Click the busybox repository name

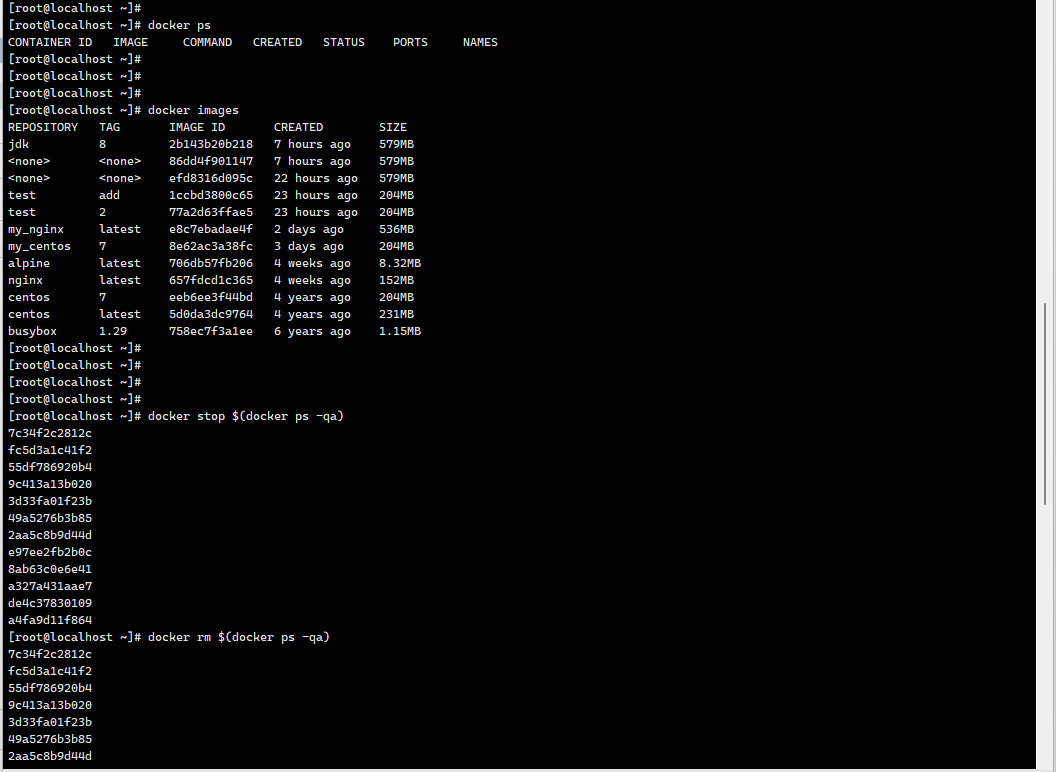[x=32, y=331]
